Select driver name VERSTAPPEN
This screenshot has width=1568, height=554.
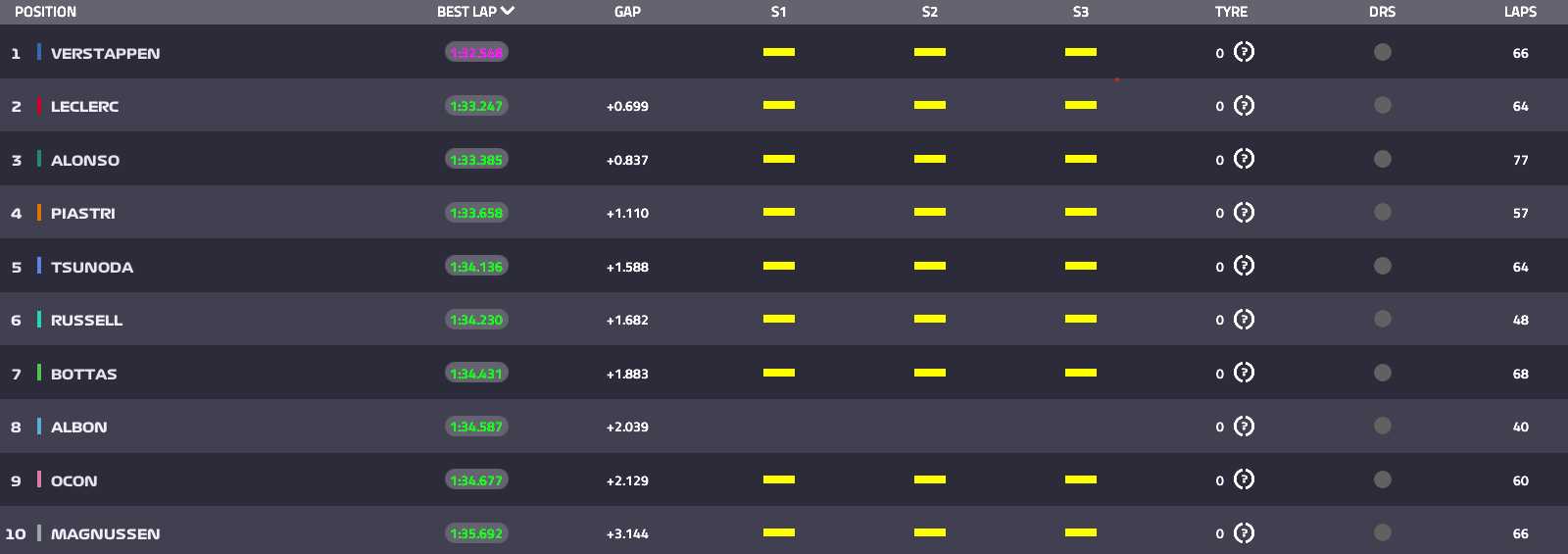(x=105, y=53)
